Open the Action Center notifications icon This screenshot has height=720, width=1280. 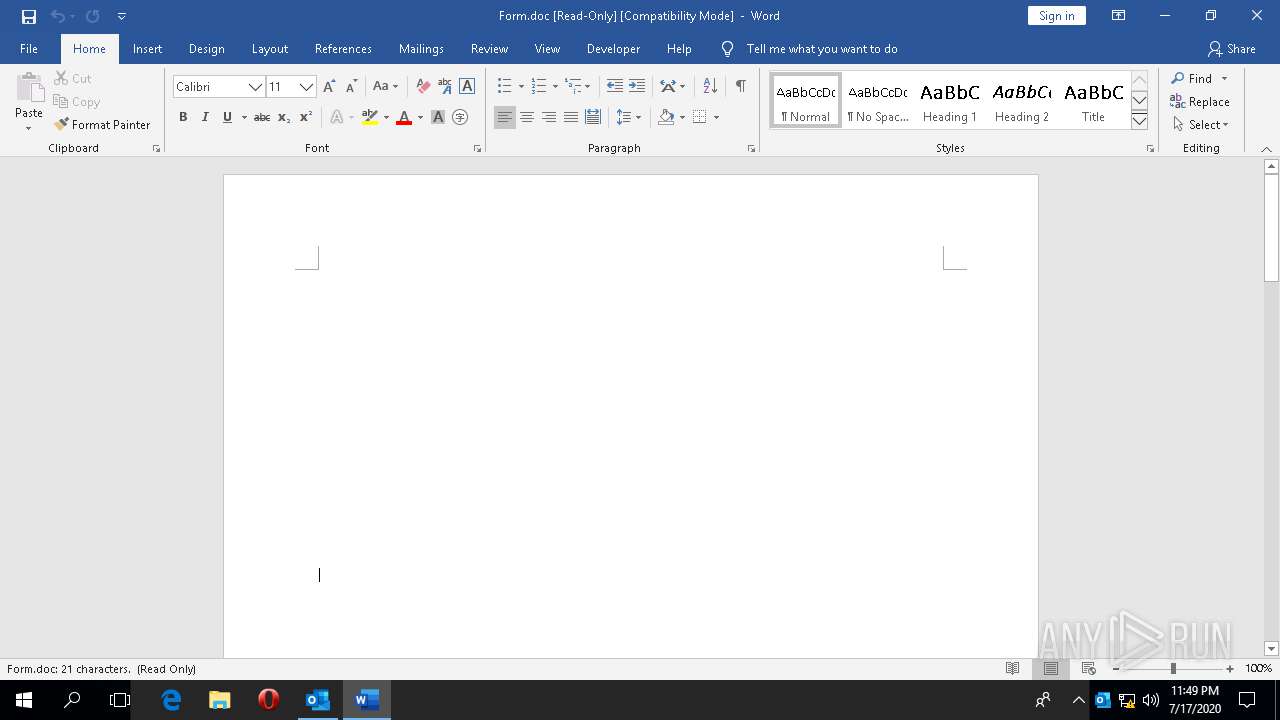pyautogui.click(x=1247, y=700)
